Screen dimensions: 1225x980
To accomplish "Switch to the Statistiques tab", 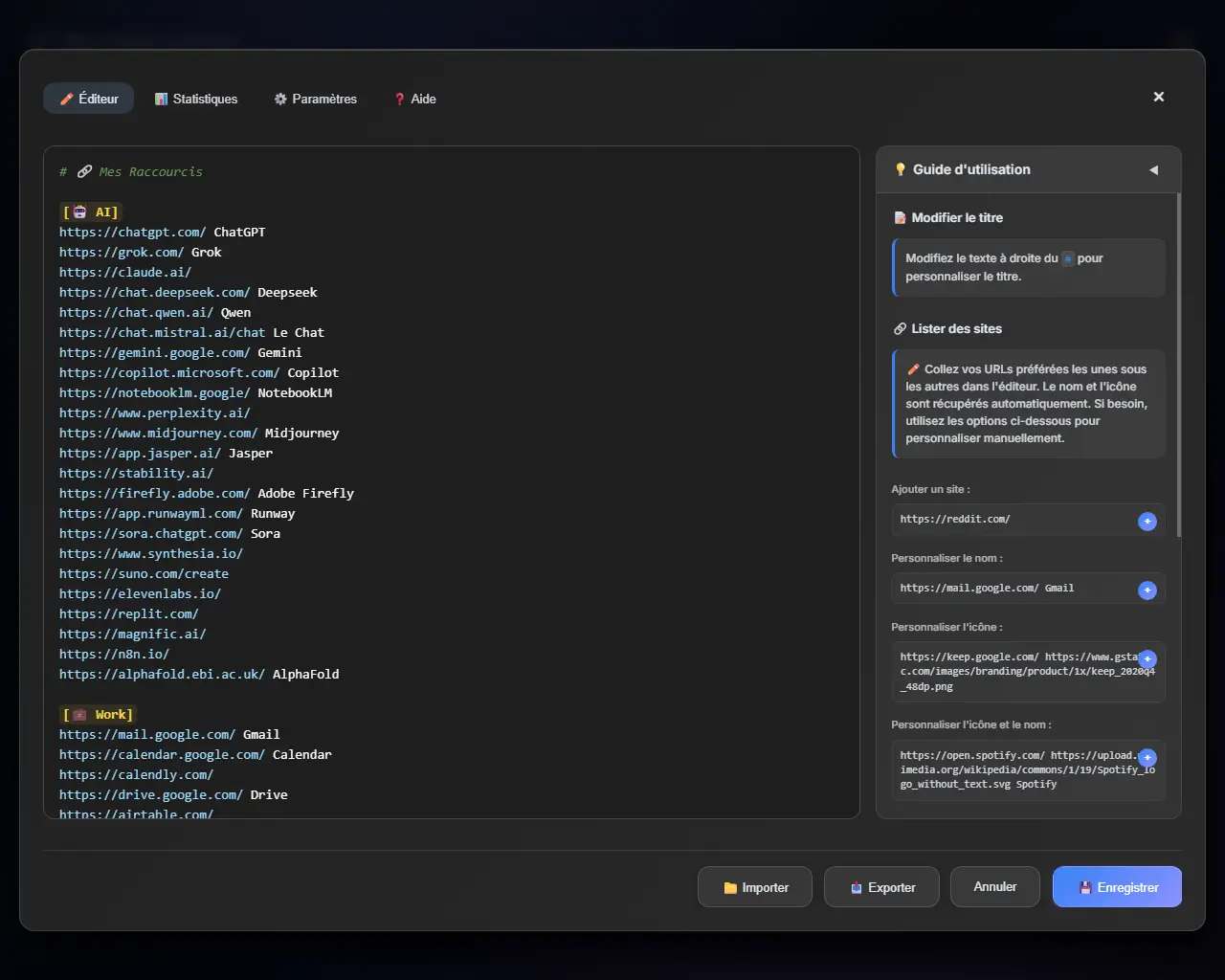I will click(x=196, y=99).
